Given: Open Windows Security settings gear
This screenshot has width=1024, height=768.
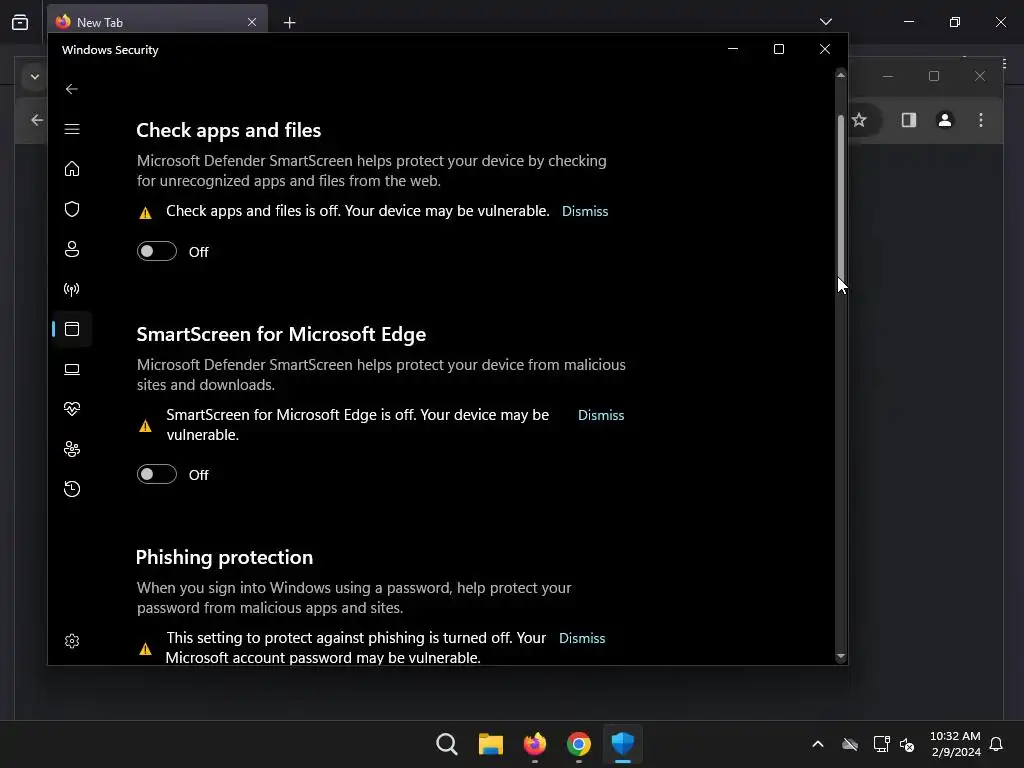Looking at the screenshot, I should coord(72,641).
